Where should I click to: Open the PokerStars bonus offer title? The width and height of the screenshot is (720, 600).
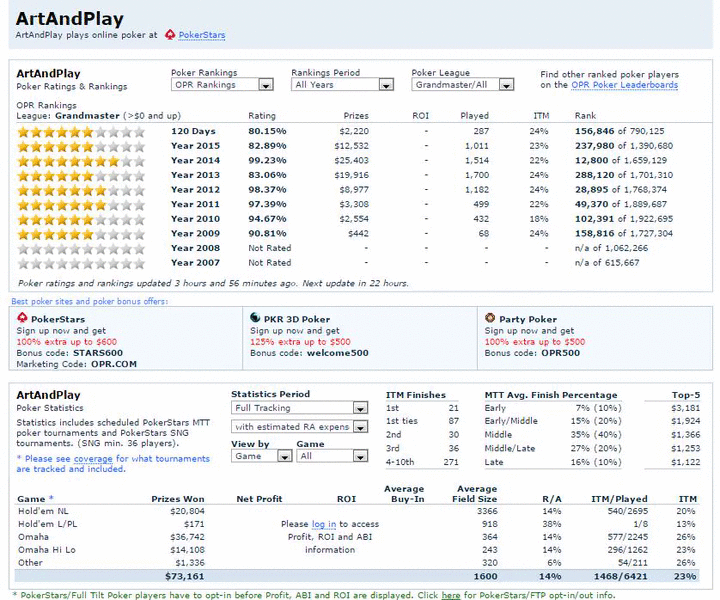point(58,319)
